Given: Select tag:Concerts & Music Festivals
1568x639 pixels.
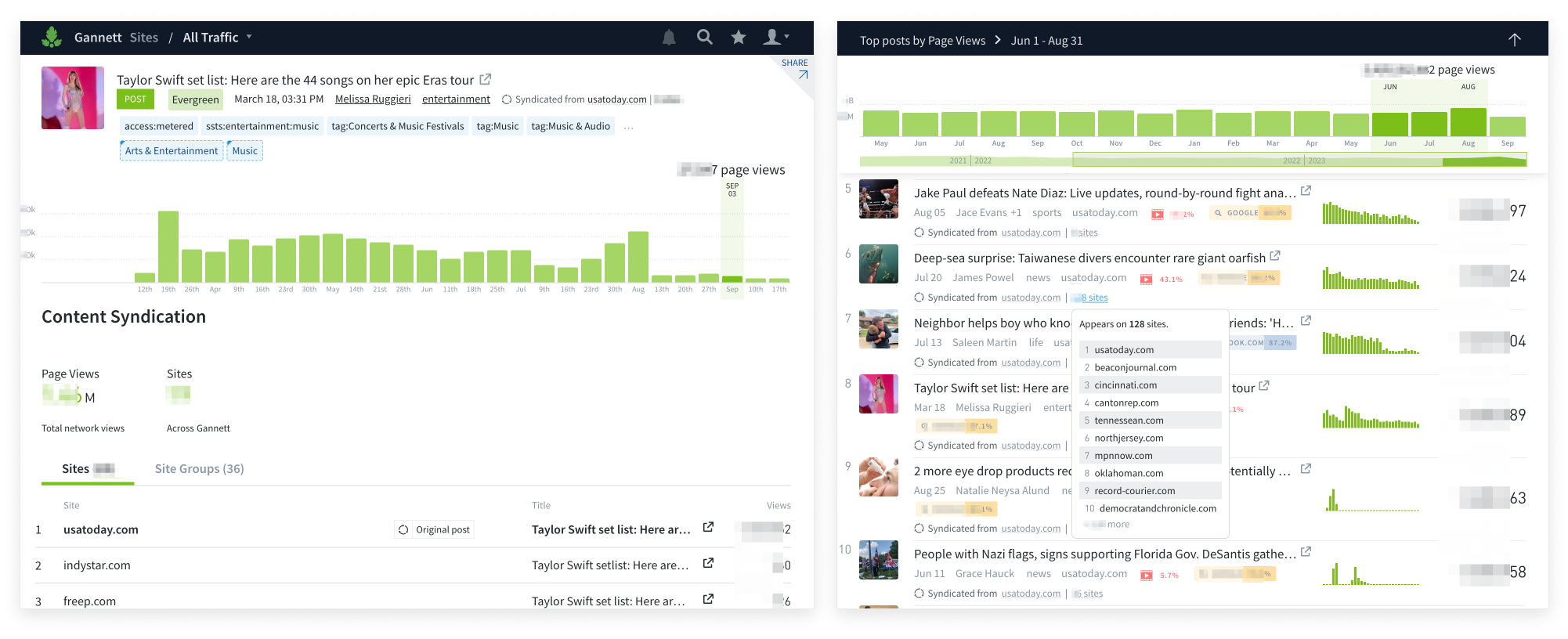Looking at the screenshot, I should (x=398, y=126).
